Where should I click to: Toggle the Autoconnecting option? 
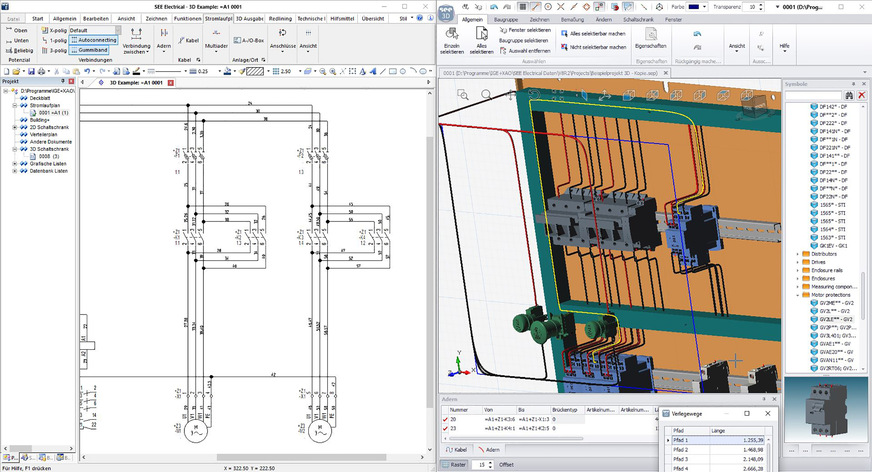pos(93,40)
